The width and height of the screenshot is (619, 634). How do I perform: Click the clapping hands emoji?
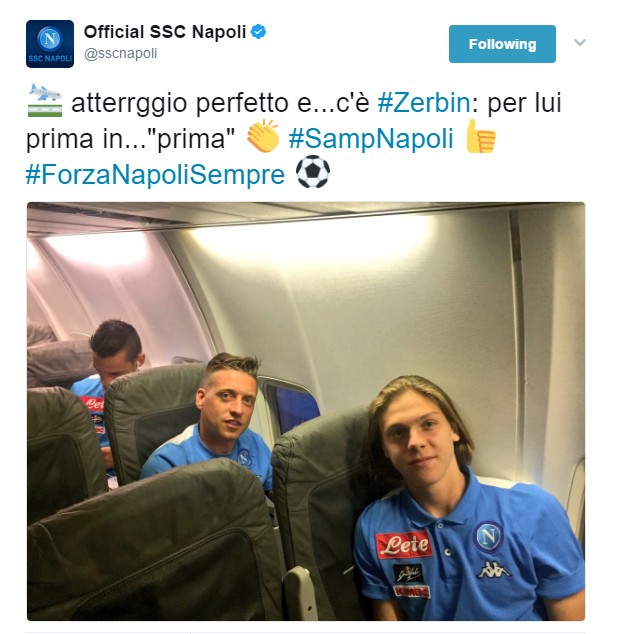coord(263,136)
